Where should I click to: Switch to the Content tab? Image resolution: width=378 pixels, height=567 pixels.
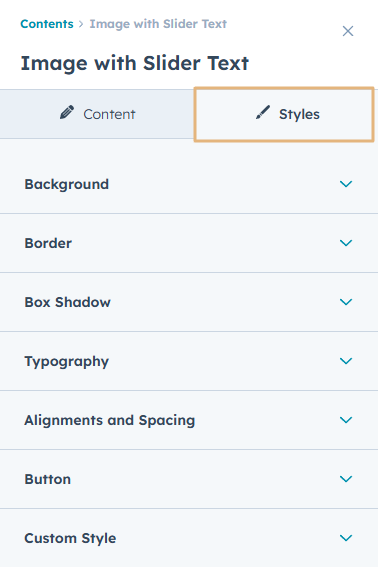(x=97, y=114)
